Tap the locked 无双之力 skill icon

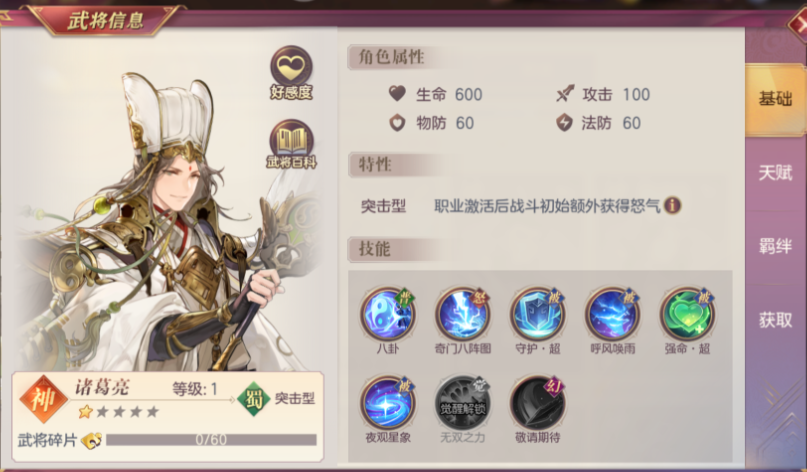[462, 403]
